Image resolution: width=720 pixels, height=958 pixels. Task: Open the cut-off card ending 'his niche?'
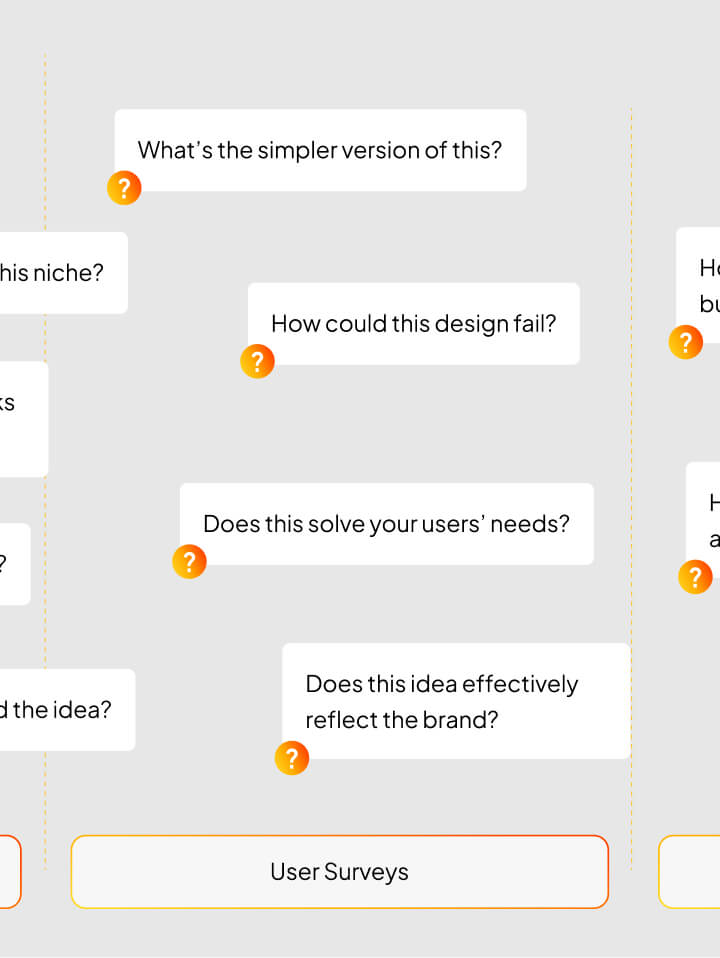62,272
